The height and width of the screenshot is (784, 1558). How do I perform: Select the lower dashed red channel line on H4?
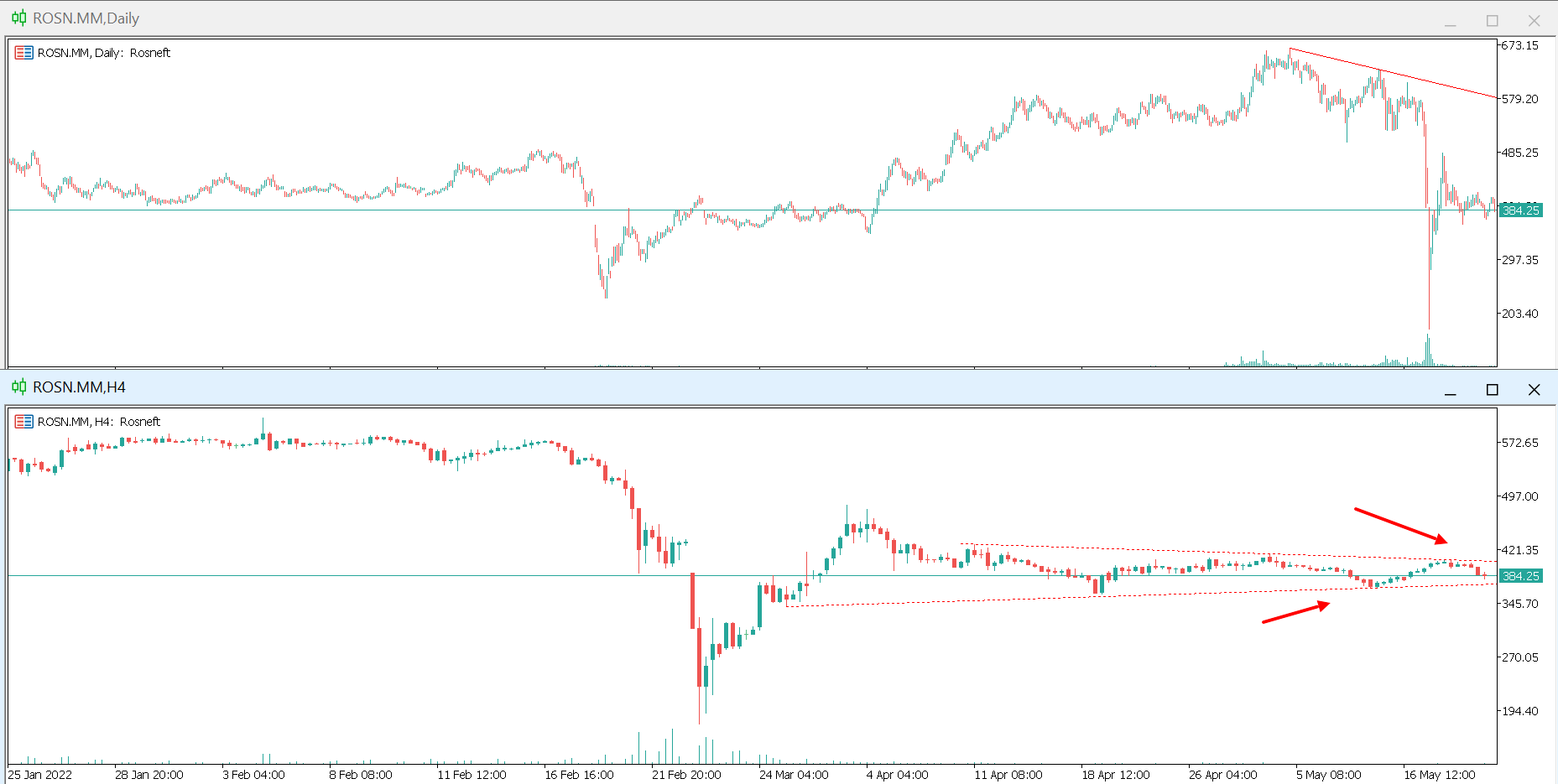tap(1141, 594)
